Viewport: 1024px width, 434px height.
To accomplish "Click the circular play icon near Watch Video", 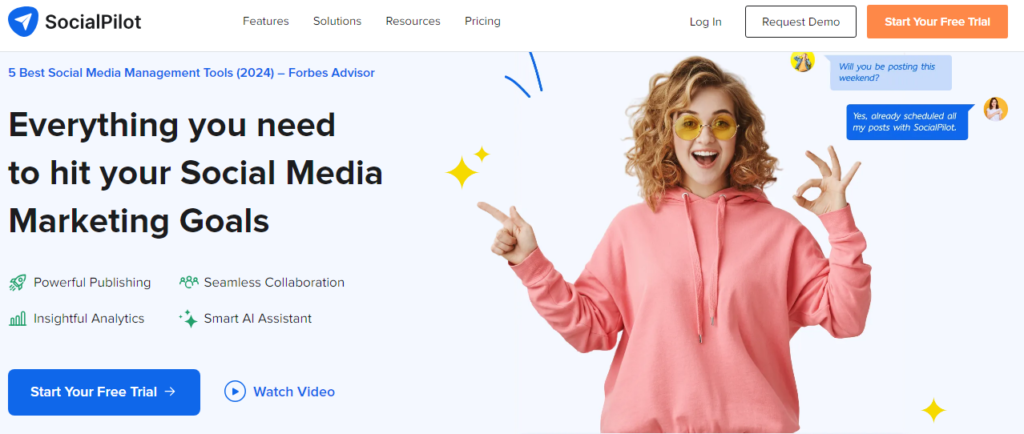I will point(235,392).
